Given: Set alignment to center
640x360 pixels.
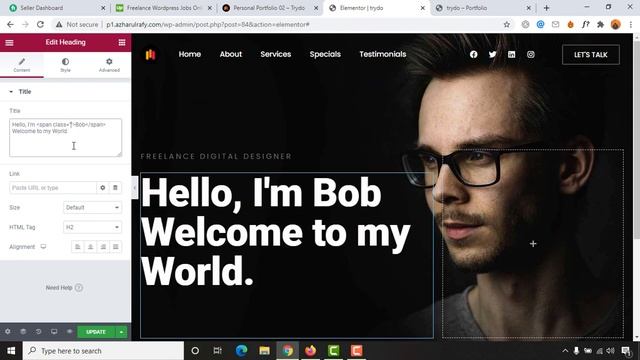Looking at the screenshot, I should click(90, 247).
